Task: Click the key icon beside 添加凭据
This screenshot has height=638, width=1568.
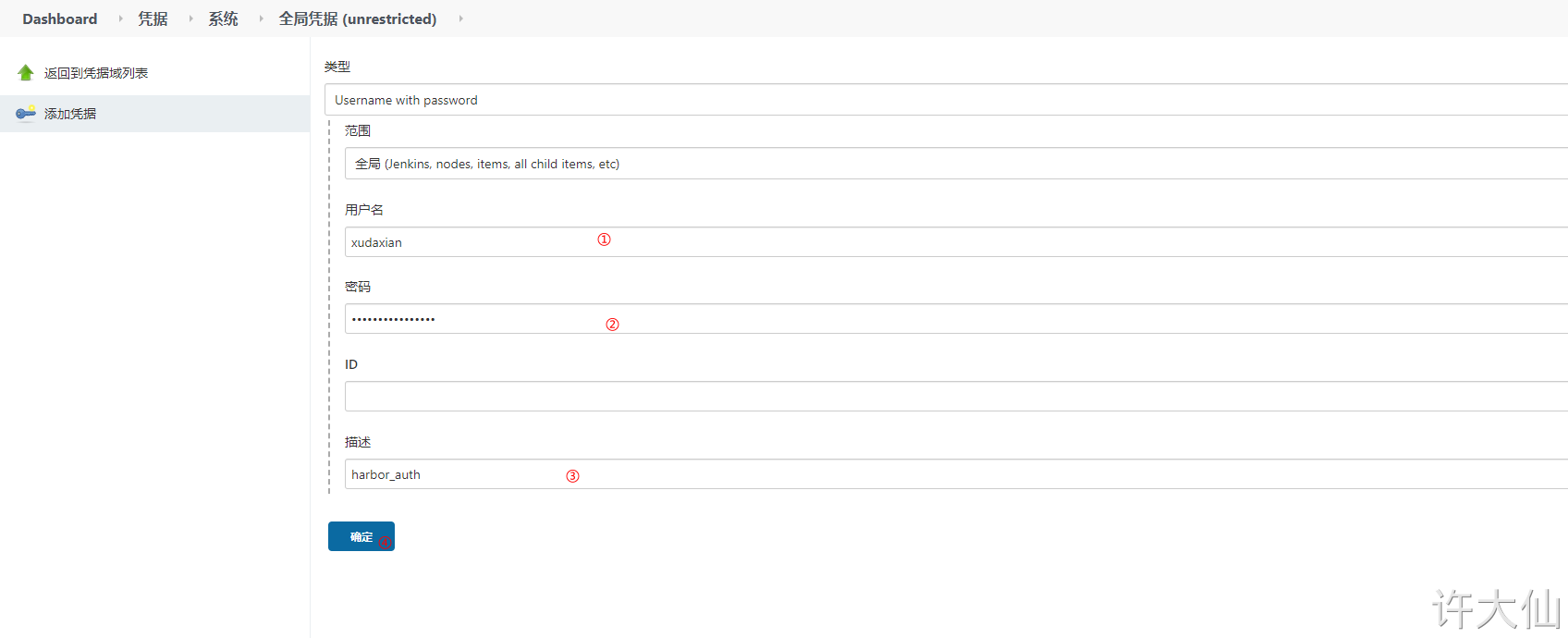Action: [26, 113]
